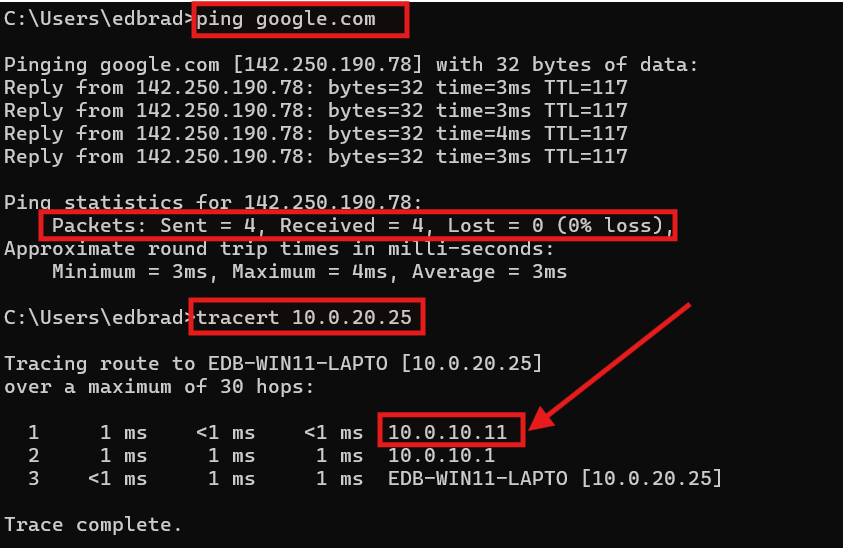The image size is (843, 548).
Task: Click the "Tracing route to EDB-WIN11-LAPTO" line
Action: (273, 364)
